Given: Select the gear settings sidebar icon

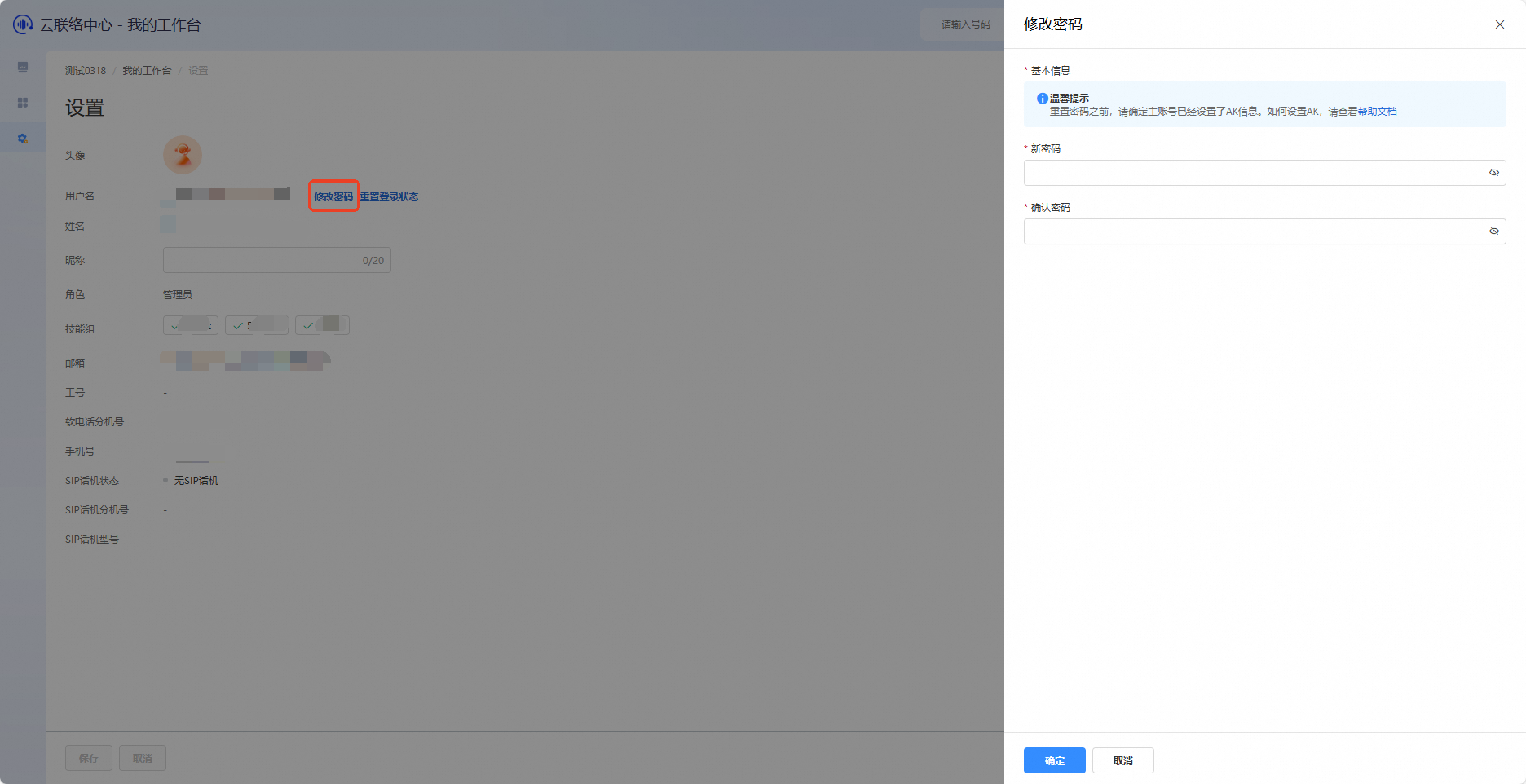Looking at the screenshot, I should pyautogui.click(x=23, y=139).
